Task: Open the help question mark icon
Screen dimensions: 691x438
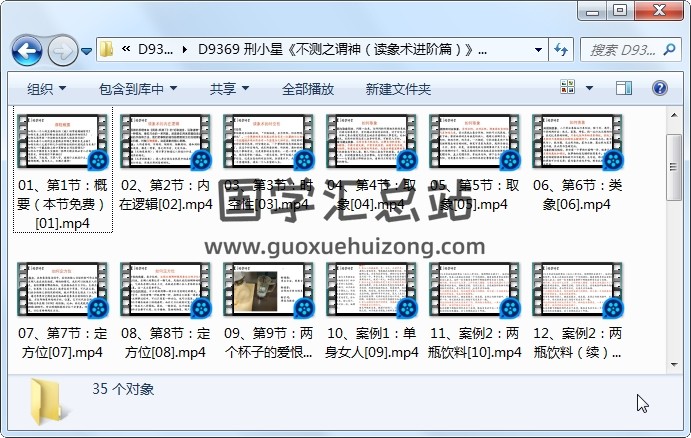Action: (660, 88)
